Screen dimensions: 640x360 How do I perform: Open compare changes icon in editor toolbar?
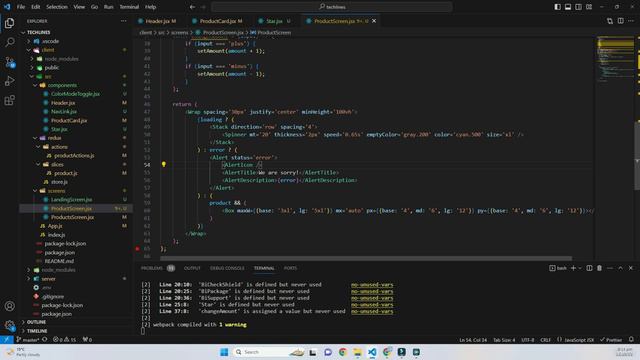610,21
